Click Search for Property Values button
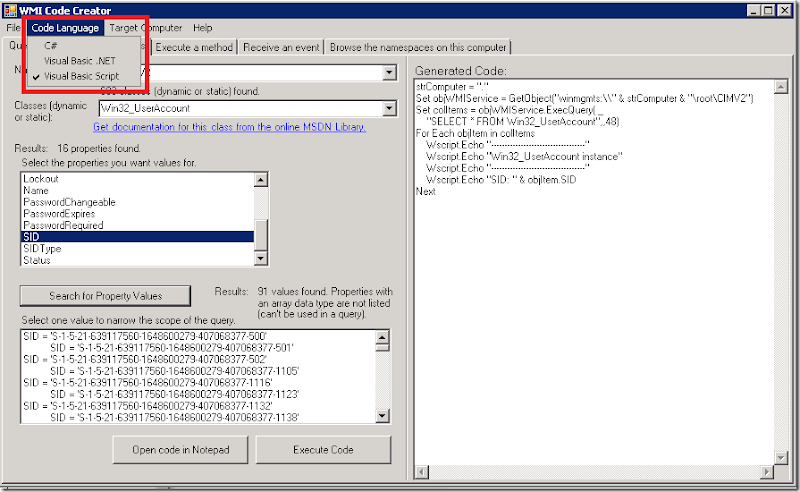The height and width of the screenshot is (492, 800). 105,296
